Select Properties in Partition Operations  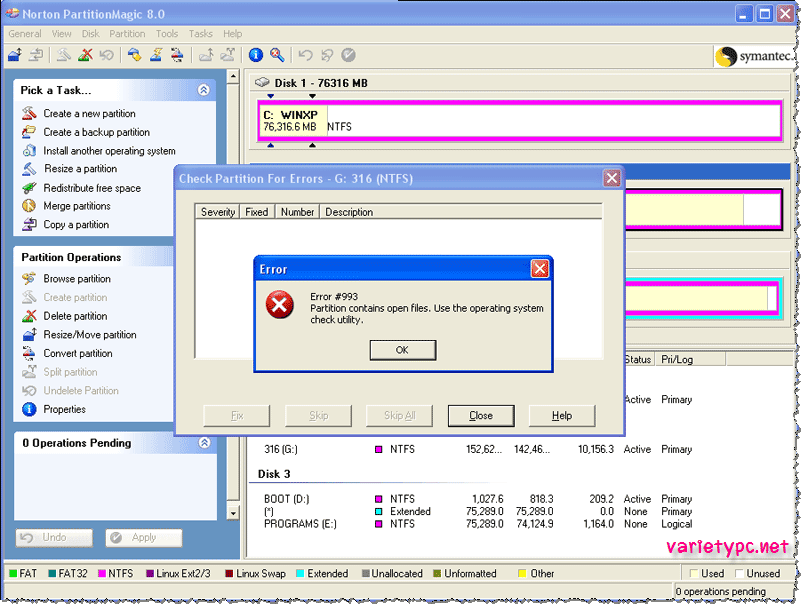64,409
